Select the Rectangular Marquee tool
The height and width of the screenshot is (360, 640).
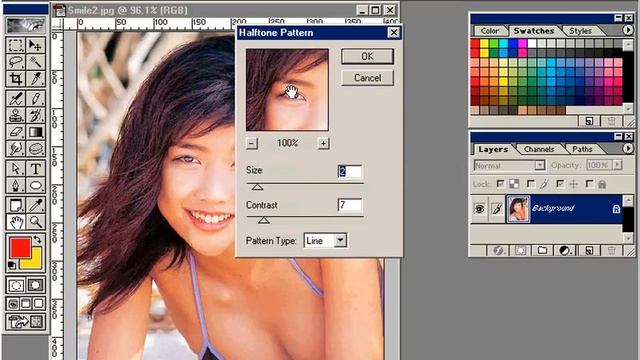pyautogui.click(x=16, y=45)
